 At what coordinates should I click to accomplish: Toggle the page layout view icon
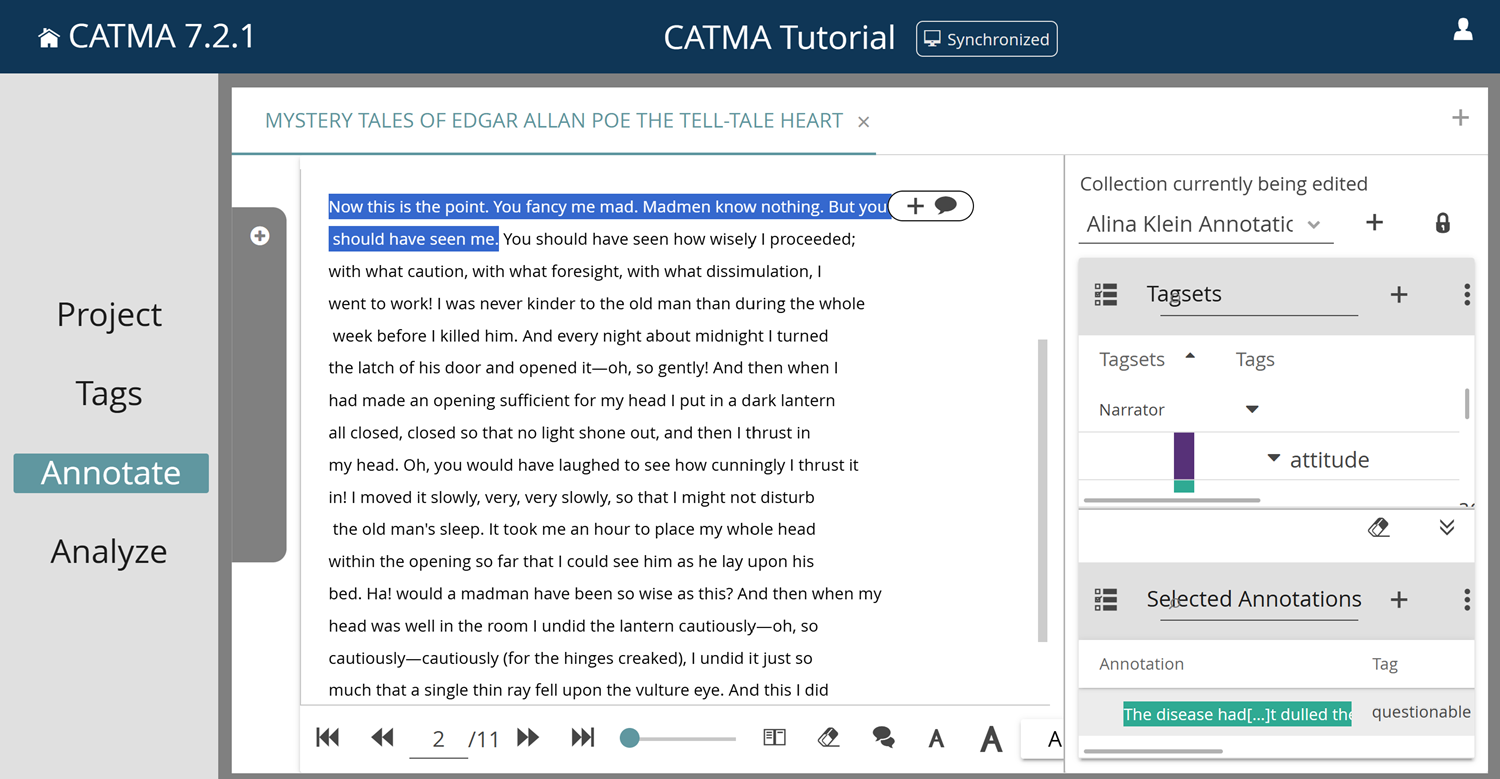tap(775, 737)
